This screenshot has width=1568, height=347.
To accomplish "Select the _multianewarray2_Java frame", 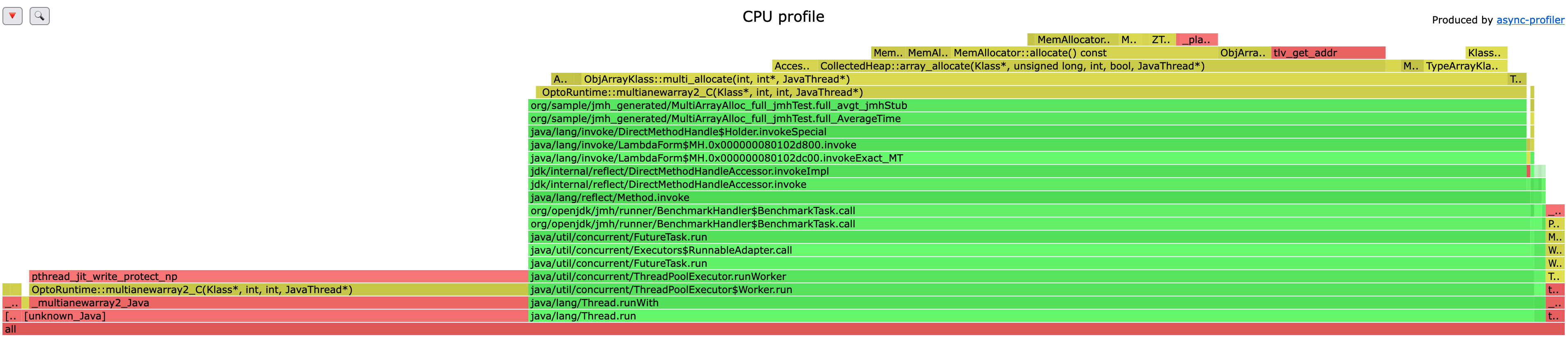I will pyautogui.click(x=274, y=303).
